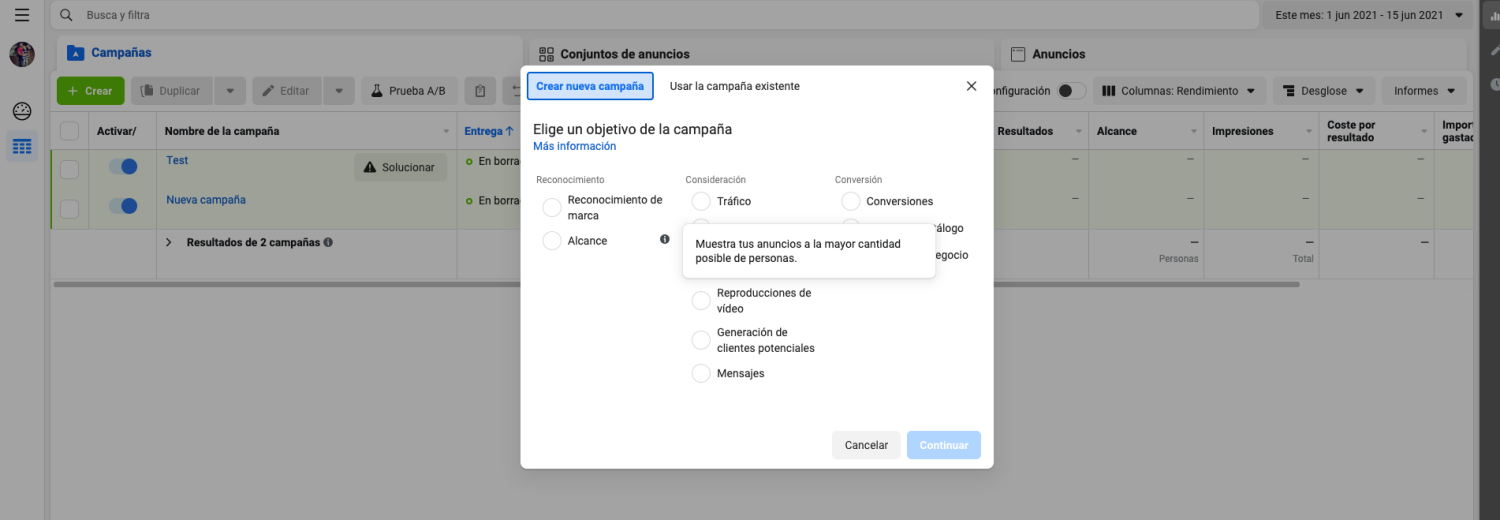Expand the Resultados de 2 campañas row
The height and width of the screenshot is (520, 1500).
tap(169, 242)
